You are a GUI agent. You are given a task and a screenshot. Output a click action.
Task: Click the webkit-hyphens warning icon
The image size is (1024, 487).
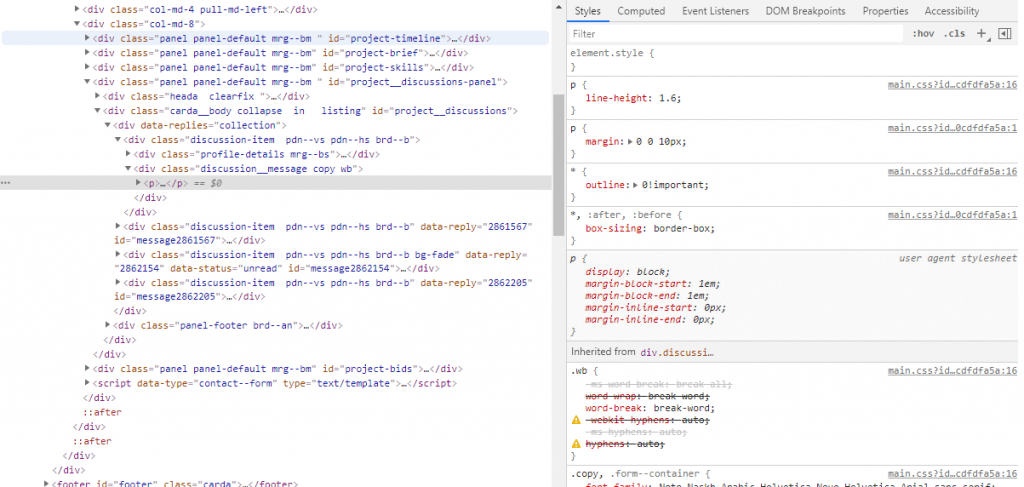576,420
